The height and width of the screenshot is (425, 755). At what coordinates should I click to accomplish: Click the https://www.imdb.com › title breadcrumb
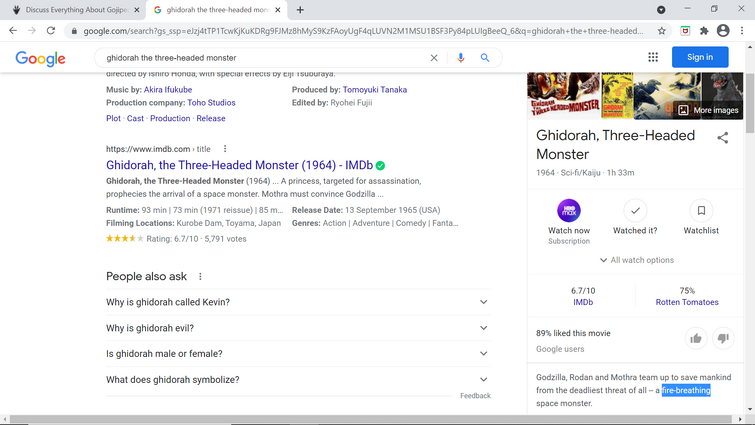click(158, 149)
